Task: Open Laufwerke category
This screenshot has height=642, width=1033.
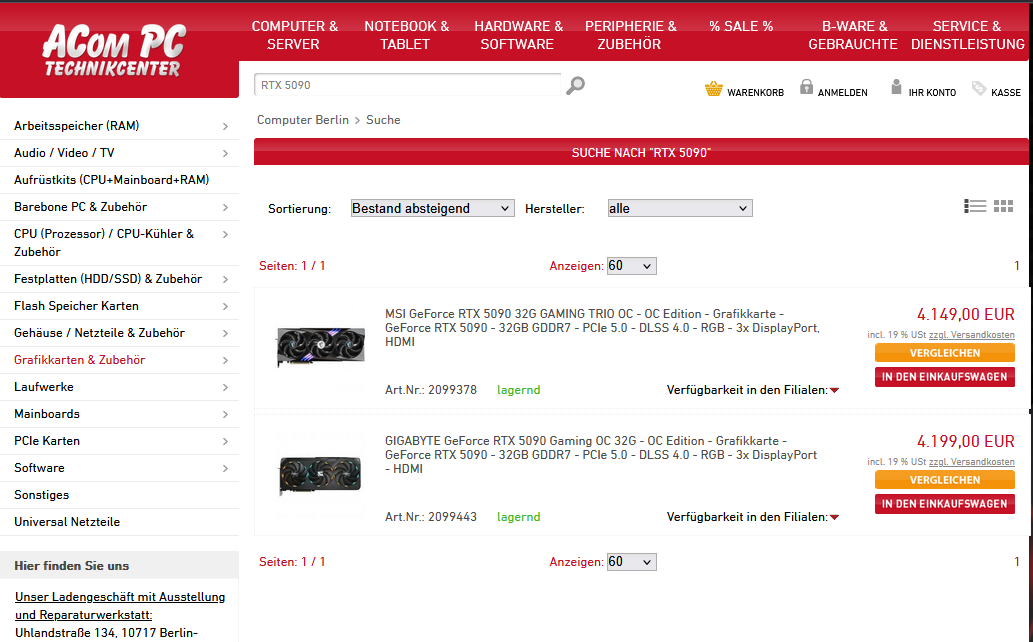Action: (43, 387)
